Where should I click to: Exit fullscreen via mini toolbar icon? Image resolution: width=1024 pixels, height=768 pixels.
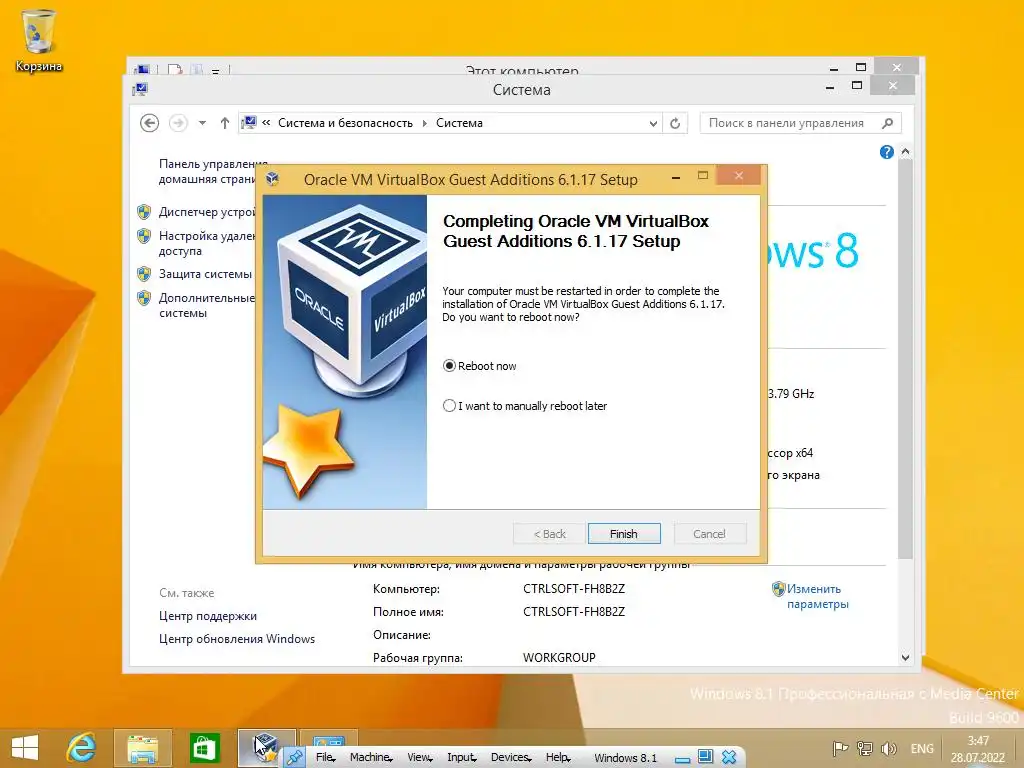click(705, 757)
